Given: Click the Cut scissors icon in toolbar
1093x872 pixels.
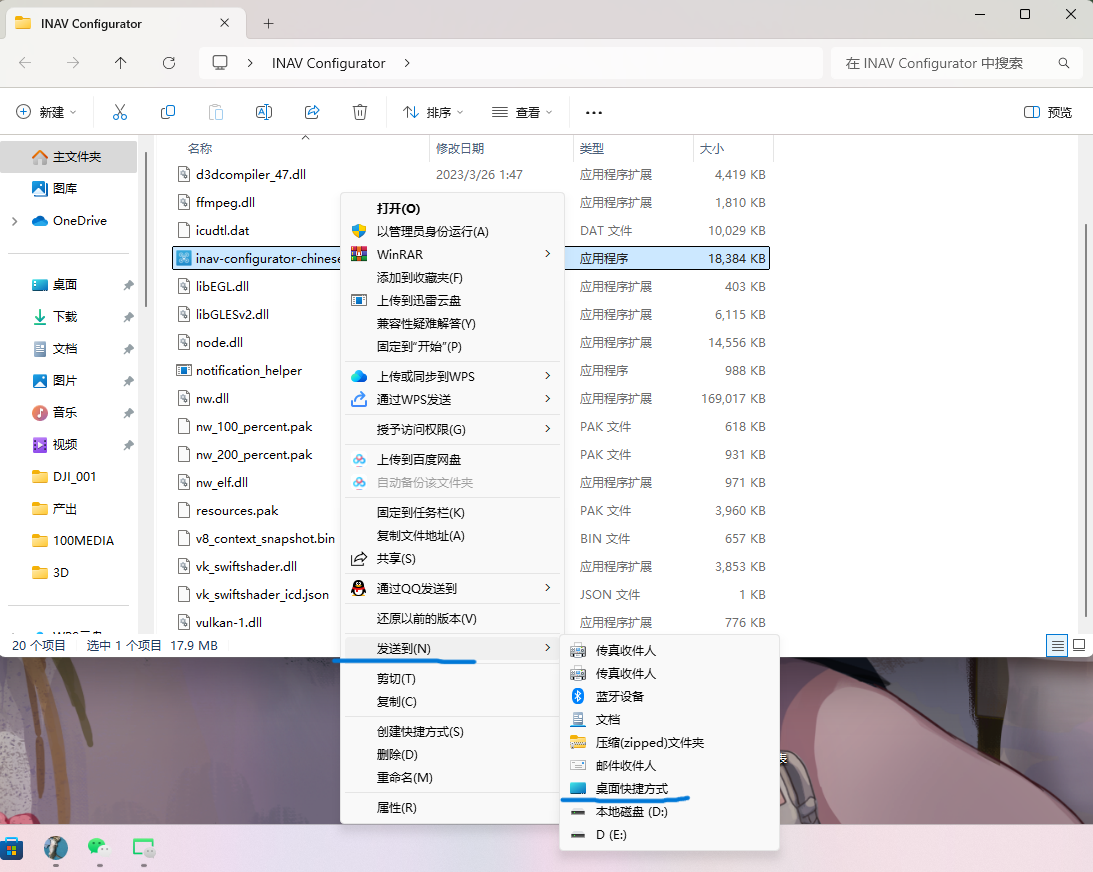Looking at the screenshot, I should (x=120, y=112).
